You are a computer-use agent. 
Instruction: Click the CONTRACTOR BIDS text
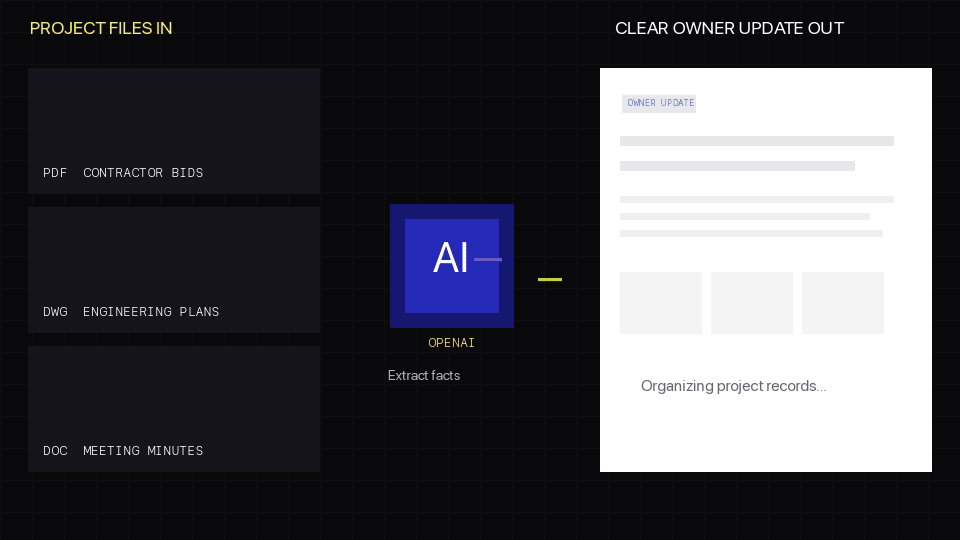point(143,173)
